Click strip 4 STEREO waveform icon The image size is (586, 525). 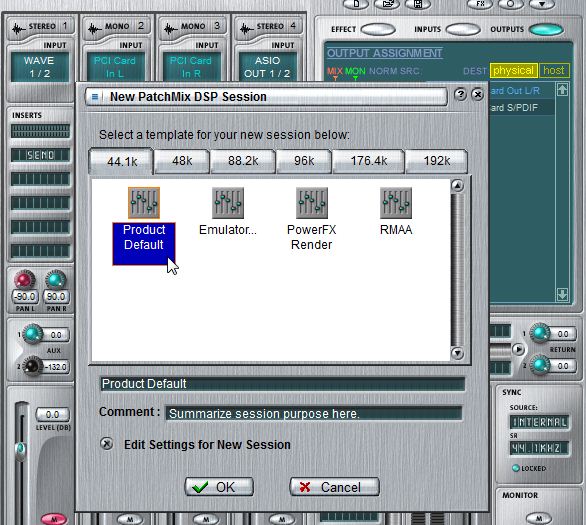[247, 28]
